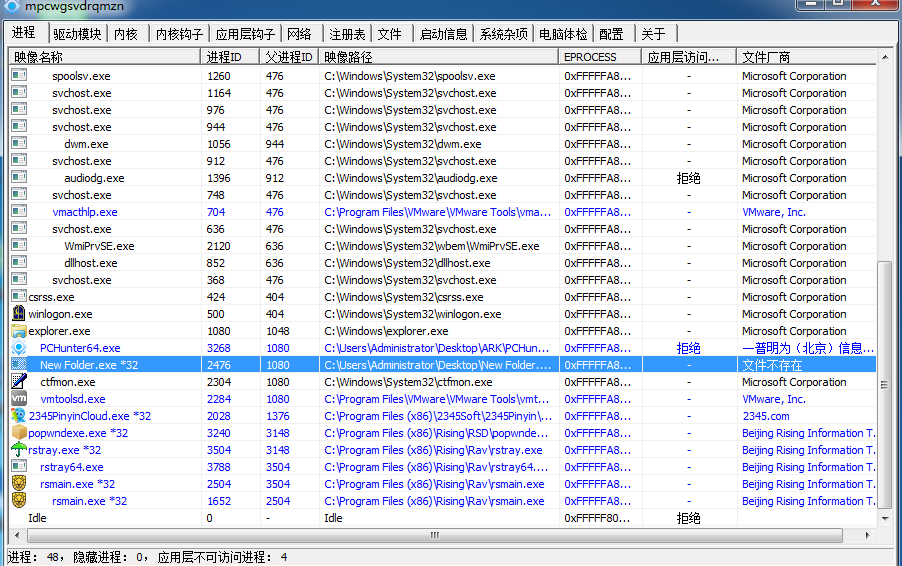Image resolution: width=902 pixels, height=566 pixels.
Task: Sort by 进程ID column header
Action: pyautogui.click(x=230, y=56)
